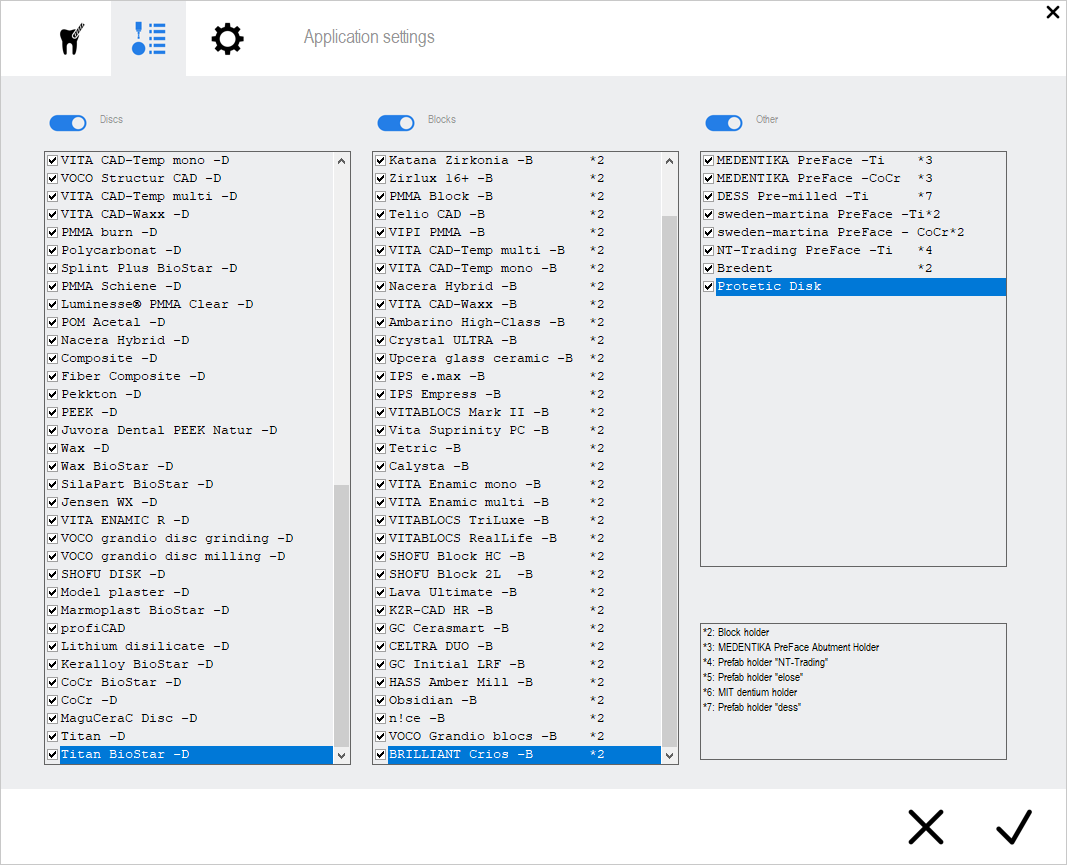Uncheck the Katana Zirkonia -B checkbox
Screen dimensions: 1067x865
[x=380, y=160]
